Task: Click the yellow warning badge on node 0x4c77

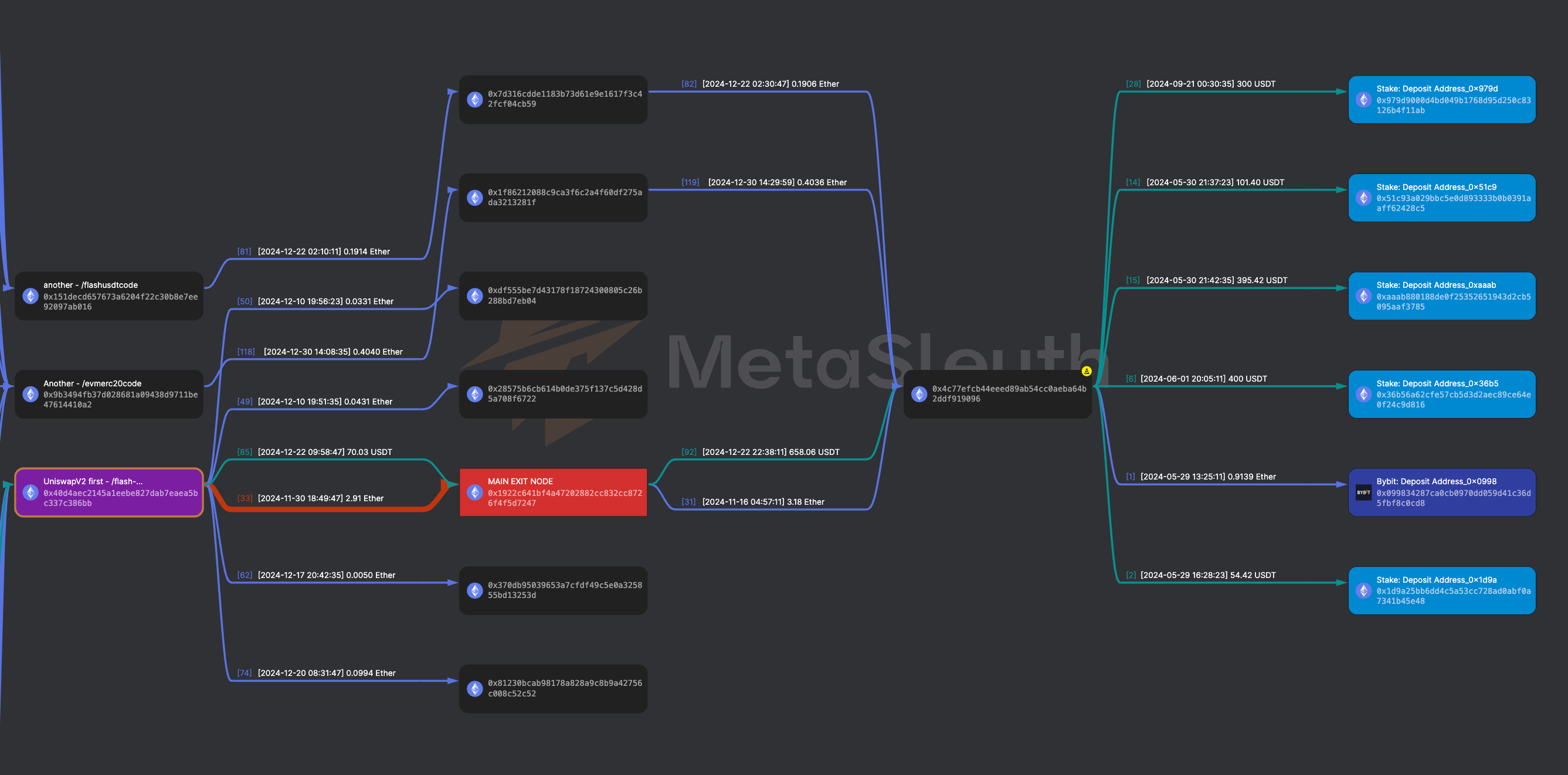Action: (1087, 371)
